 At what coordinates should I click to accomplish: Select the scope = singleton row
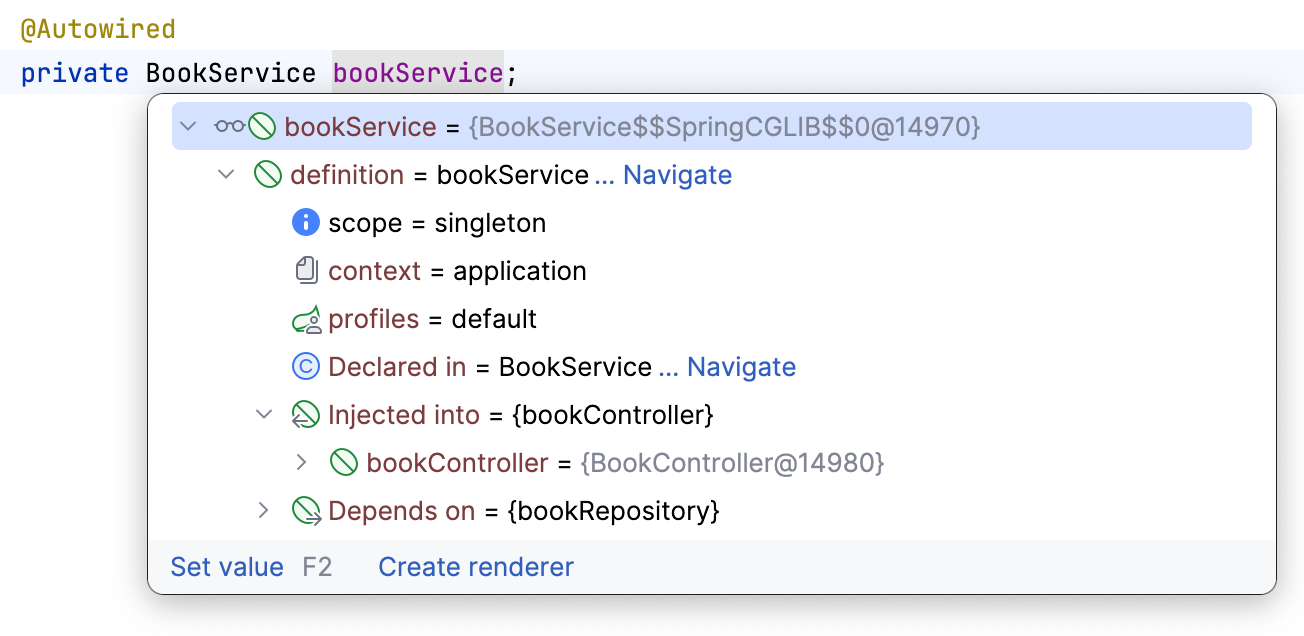click(437, 223)
